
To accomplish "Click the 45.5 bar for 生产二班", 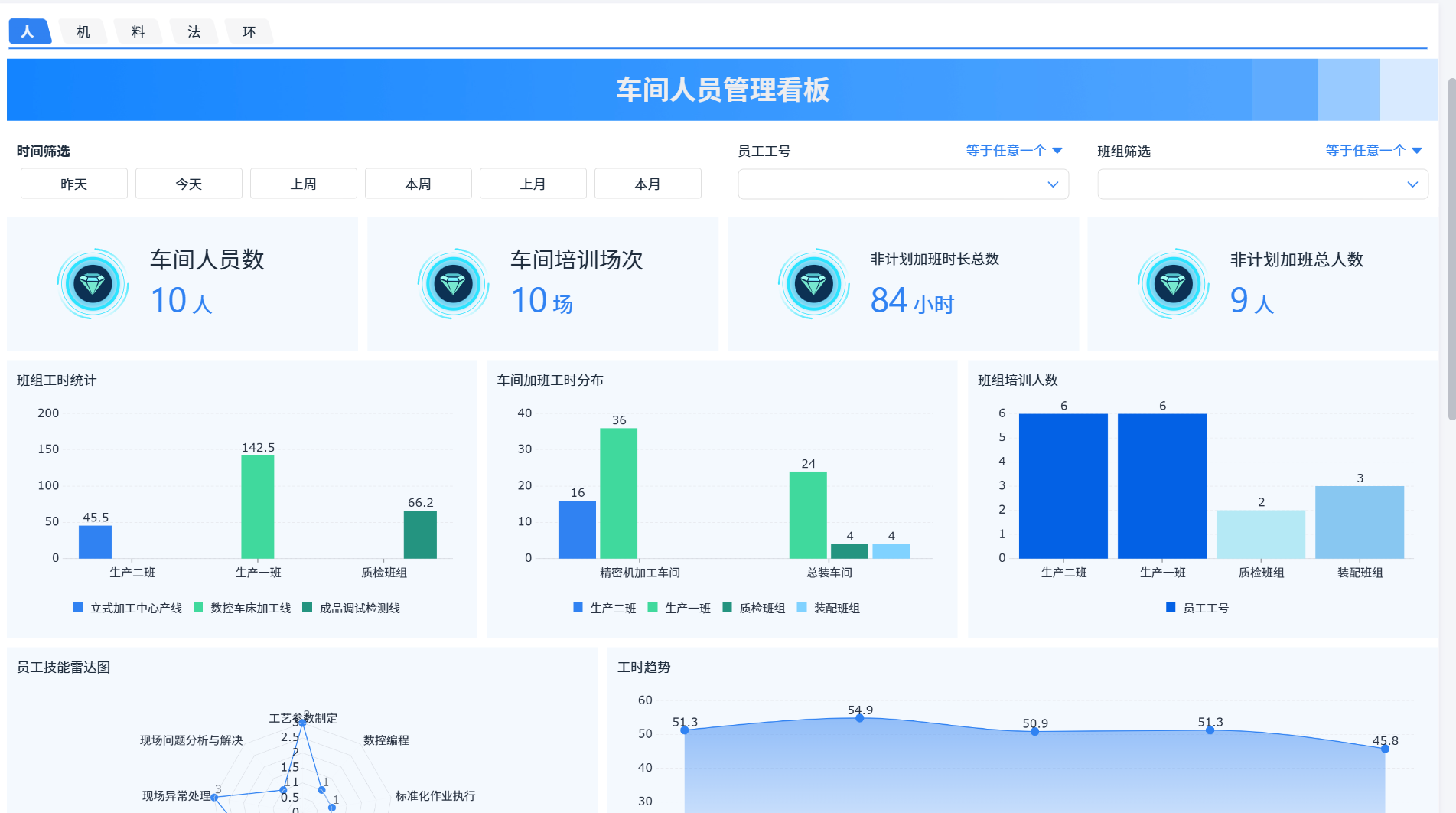I will (96, 542).
